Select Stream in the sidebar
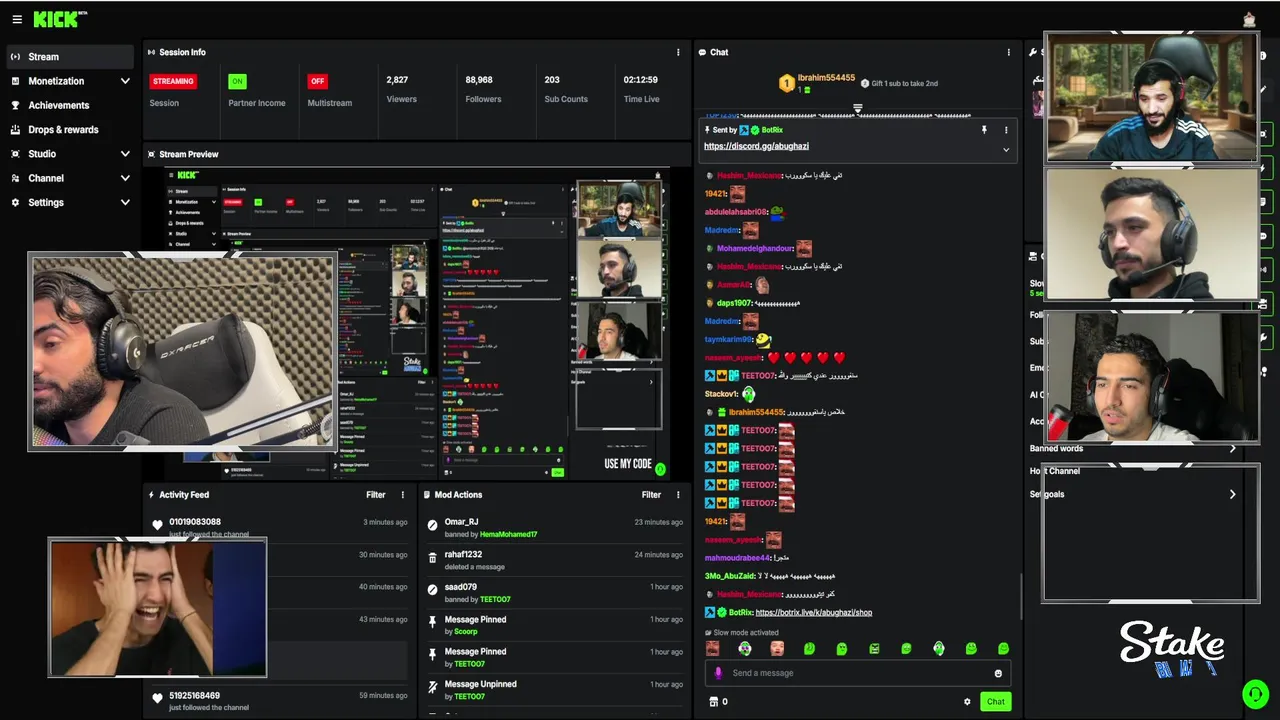 click(70, 57)
